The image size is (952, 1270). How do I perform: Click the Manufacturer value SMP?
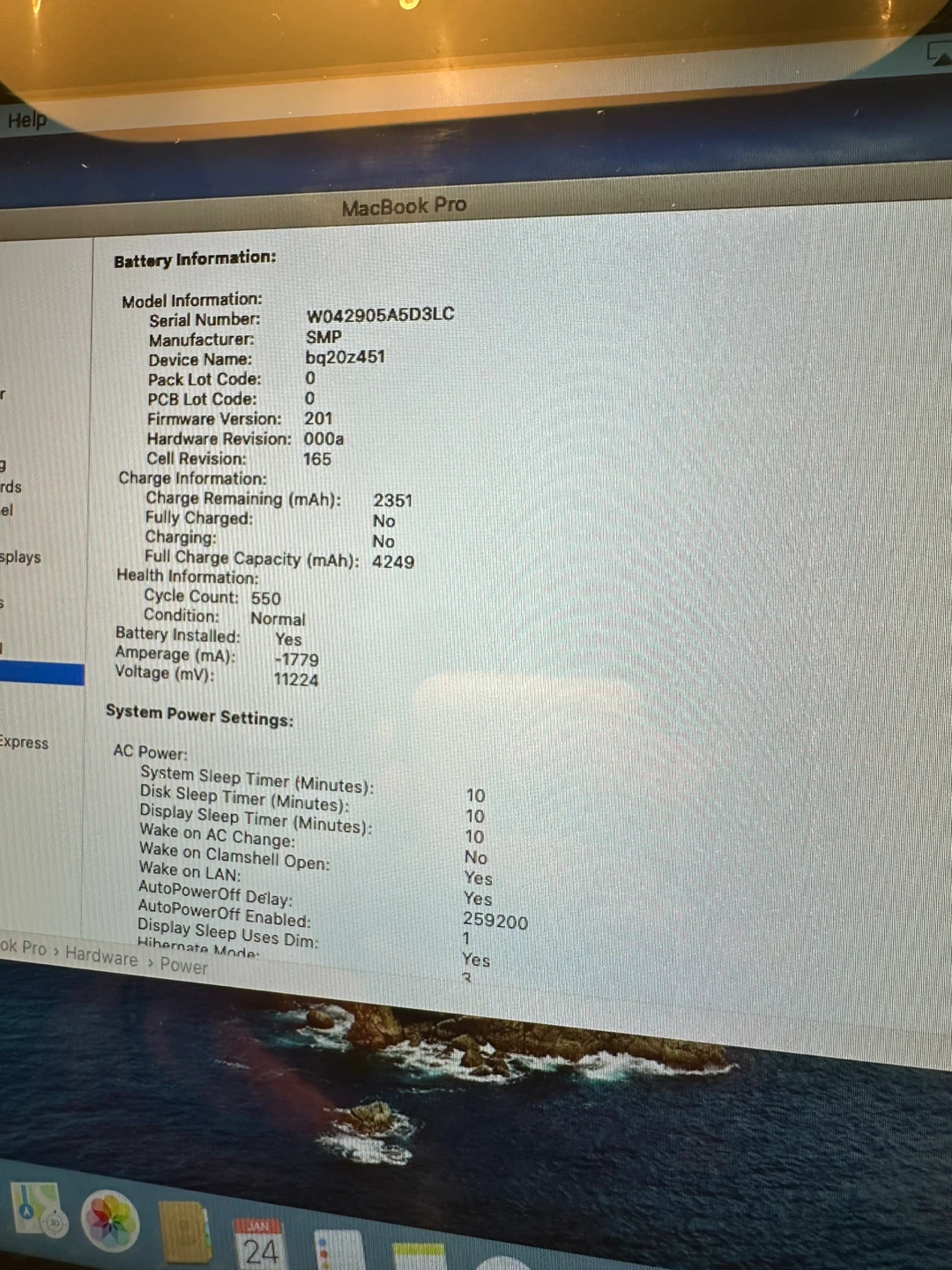tap(324, 337)
